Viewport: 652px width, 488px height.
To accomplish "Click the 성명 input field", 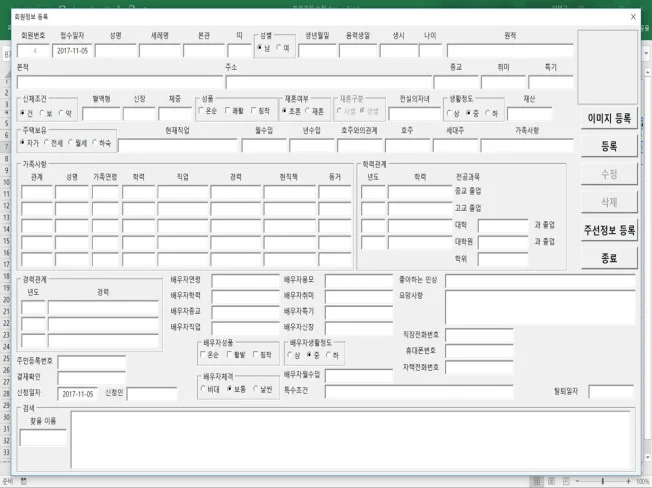I will pyautogui.click(x=115, y=51).
